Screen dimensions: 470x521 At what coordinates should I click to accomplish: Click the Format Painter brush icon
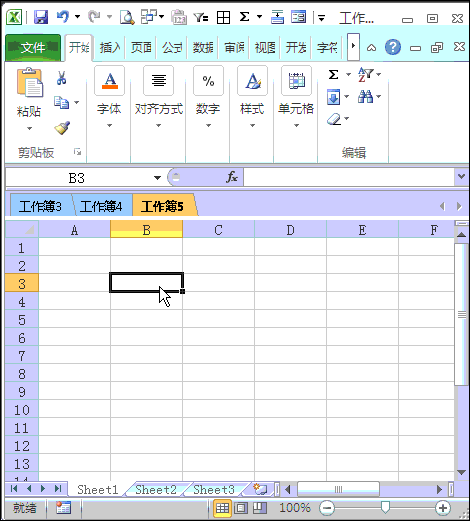pyautogui.click(x=62, y=128)
